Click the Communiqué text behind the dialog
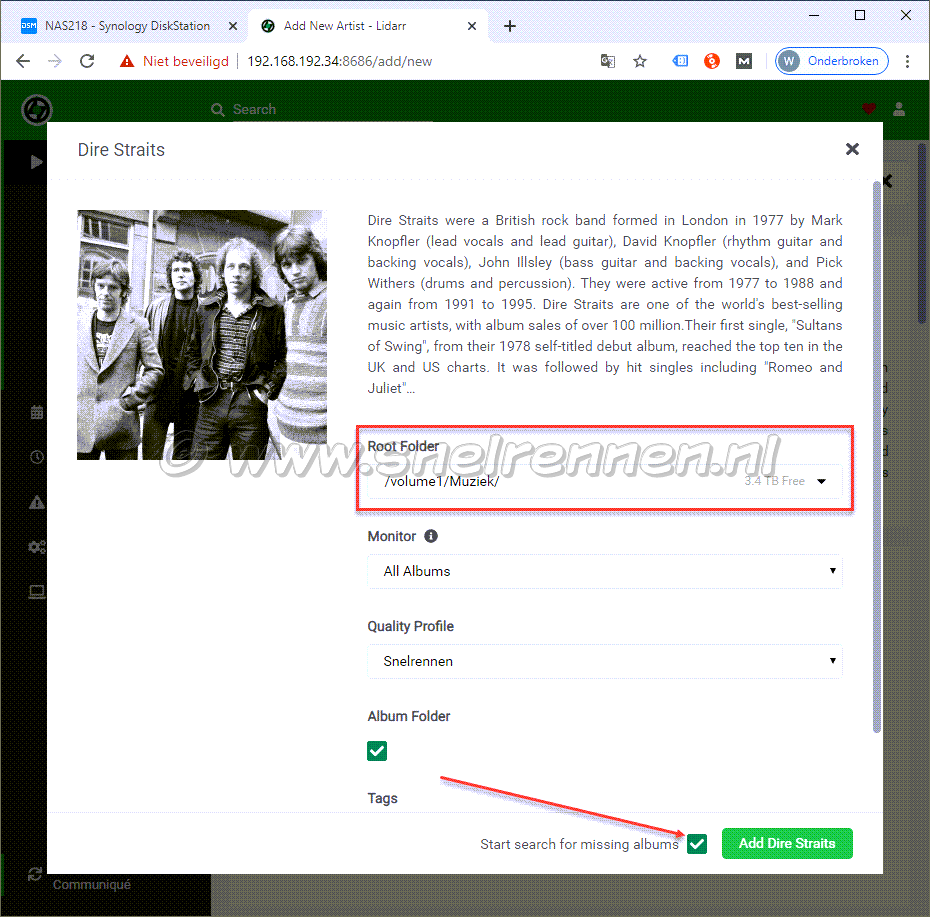930x917 pixels. tap(91, 885)
